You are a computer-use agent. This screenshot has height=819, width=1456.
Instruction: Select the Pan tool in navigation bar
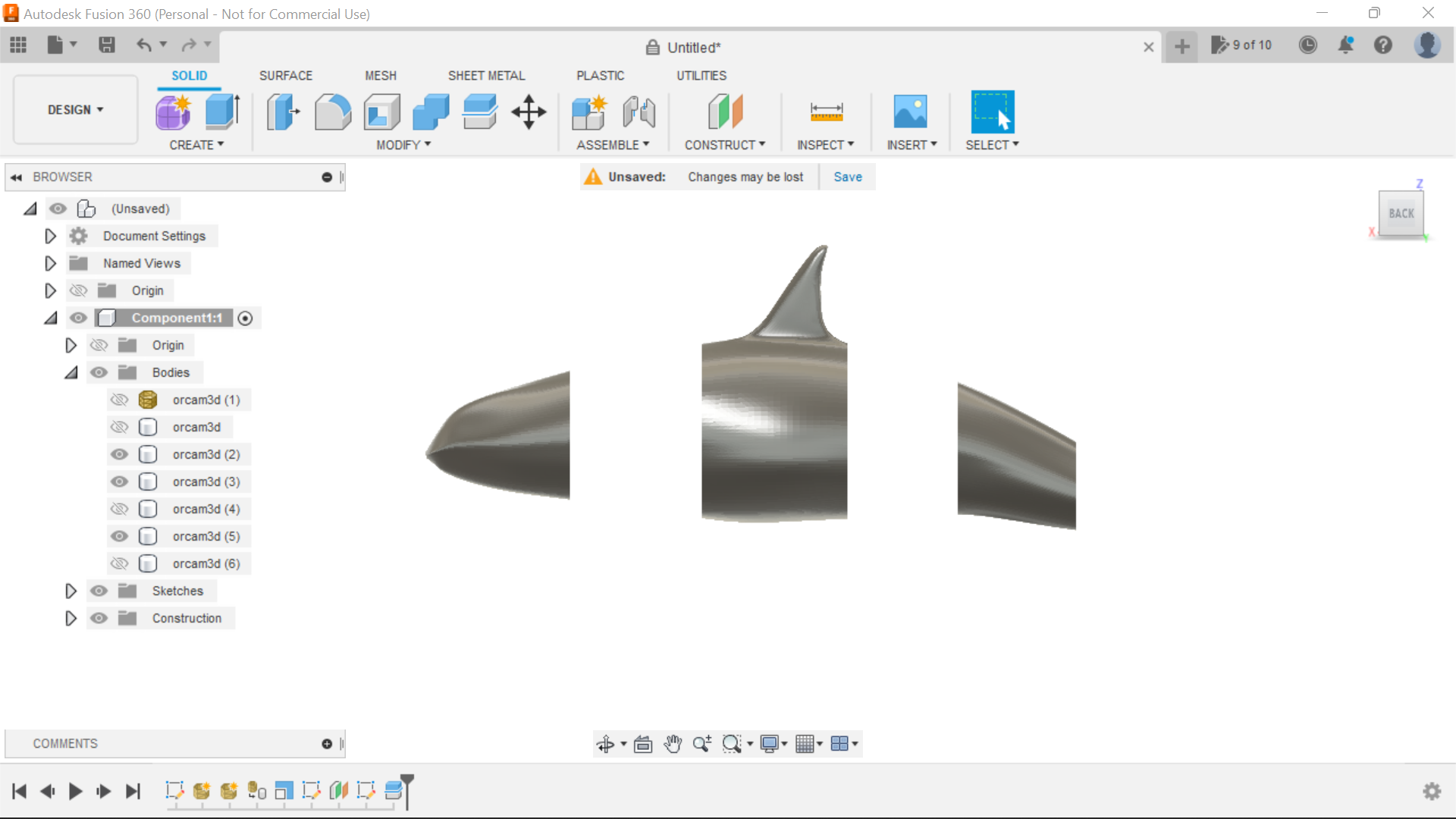pos(673,744)
